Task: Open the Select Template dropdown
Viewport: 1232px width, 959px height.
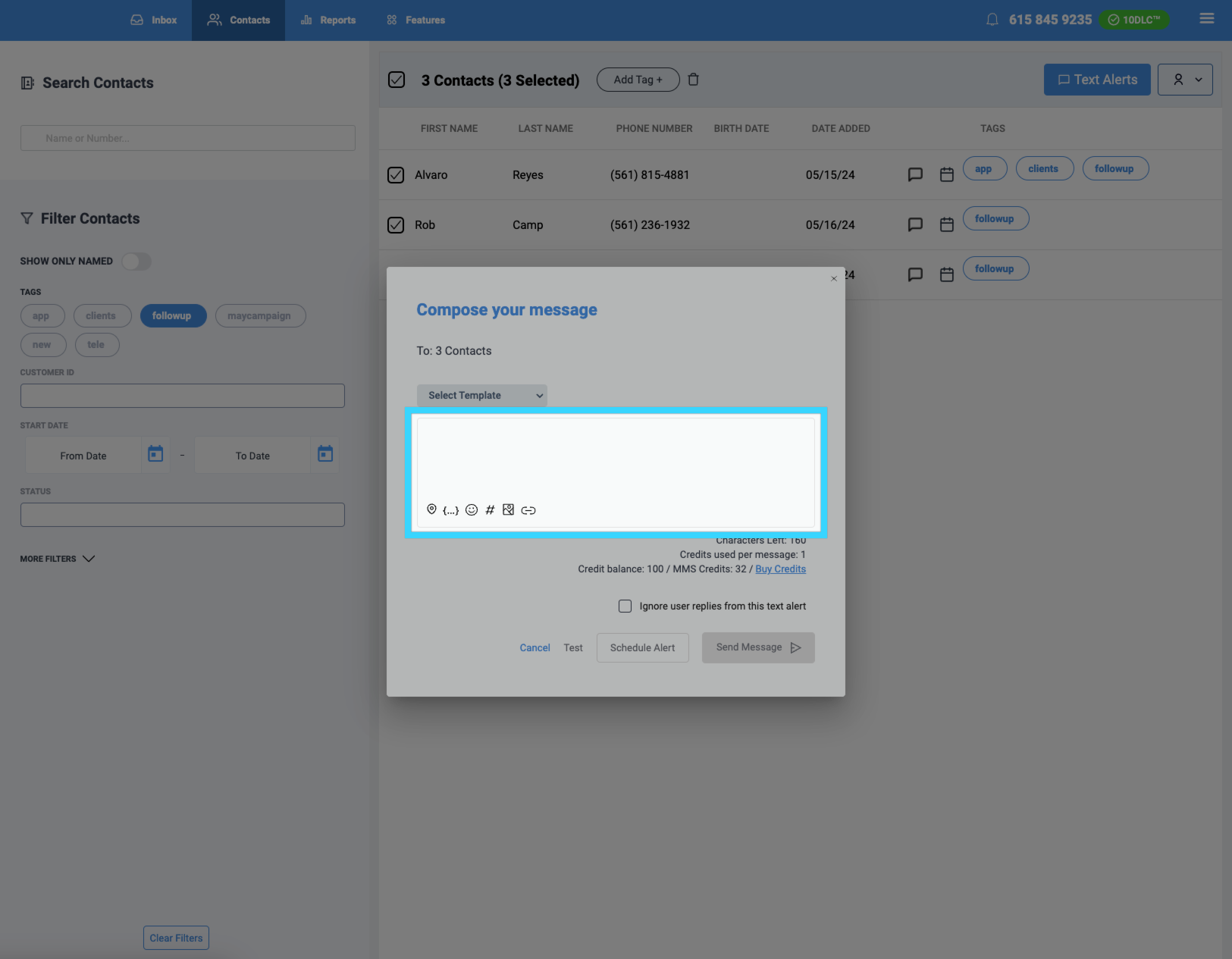Action: click(x=481, y=396)
